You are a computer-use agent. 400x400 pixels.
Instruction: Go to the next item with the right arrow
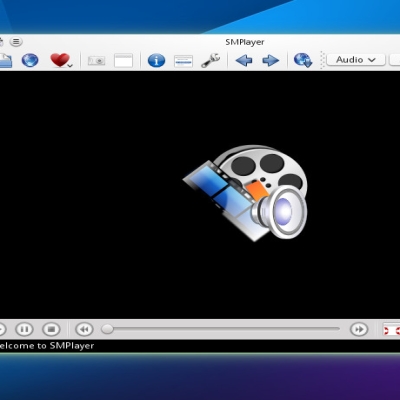click(x=271, y=60)
